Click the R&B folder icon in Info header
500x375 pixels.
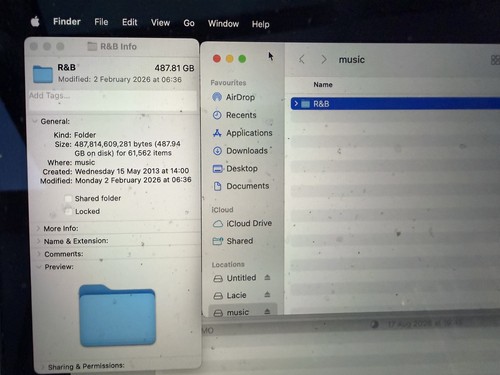[43, 74]
